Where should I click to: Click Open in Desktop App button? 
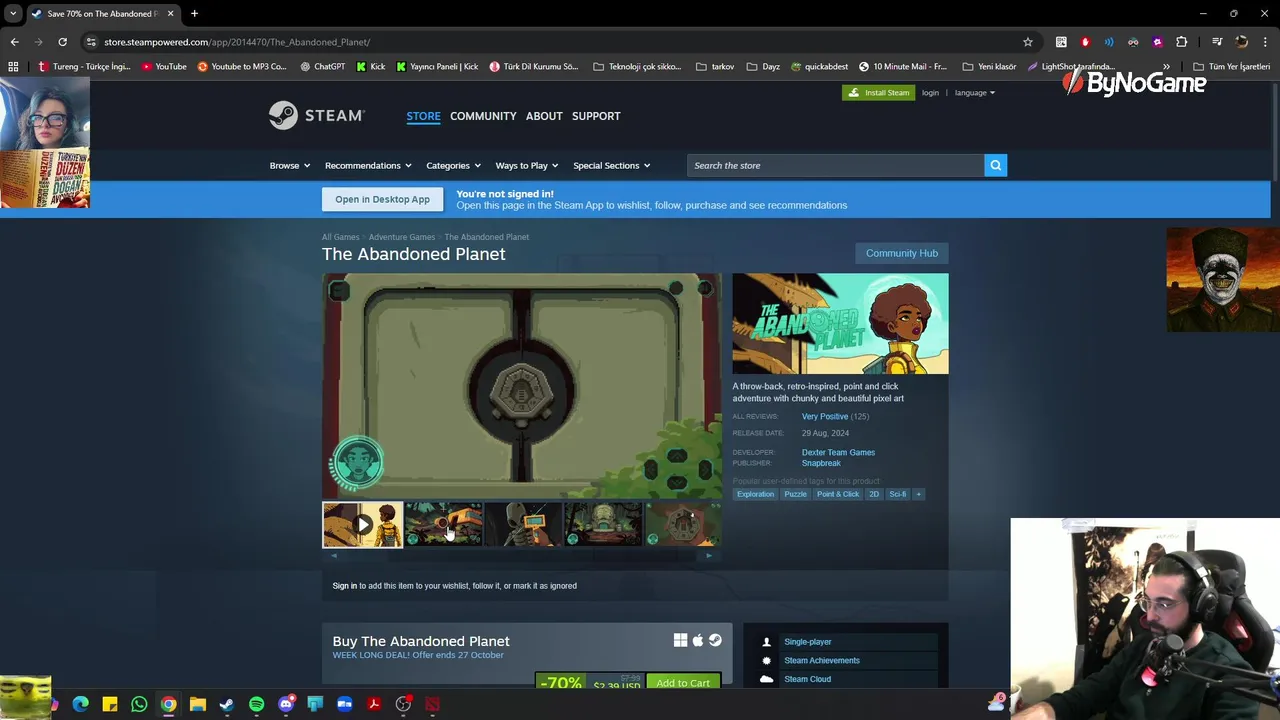pyautogui.click(x=382, y=199)
